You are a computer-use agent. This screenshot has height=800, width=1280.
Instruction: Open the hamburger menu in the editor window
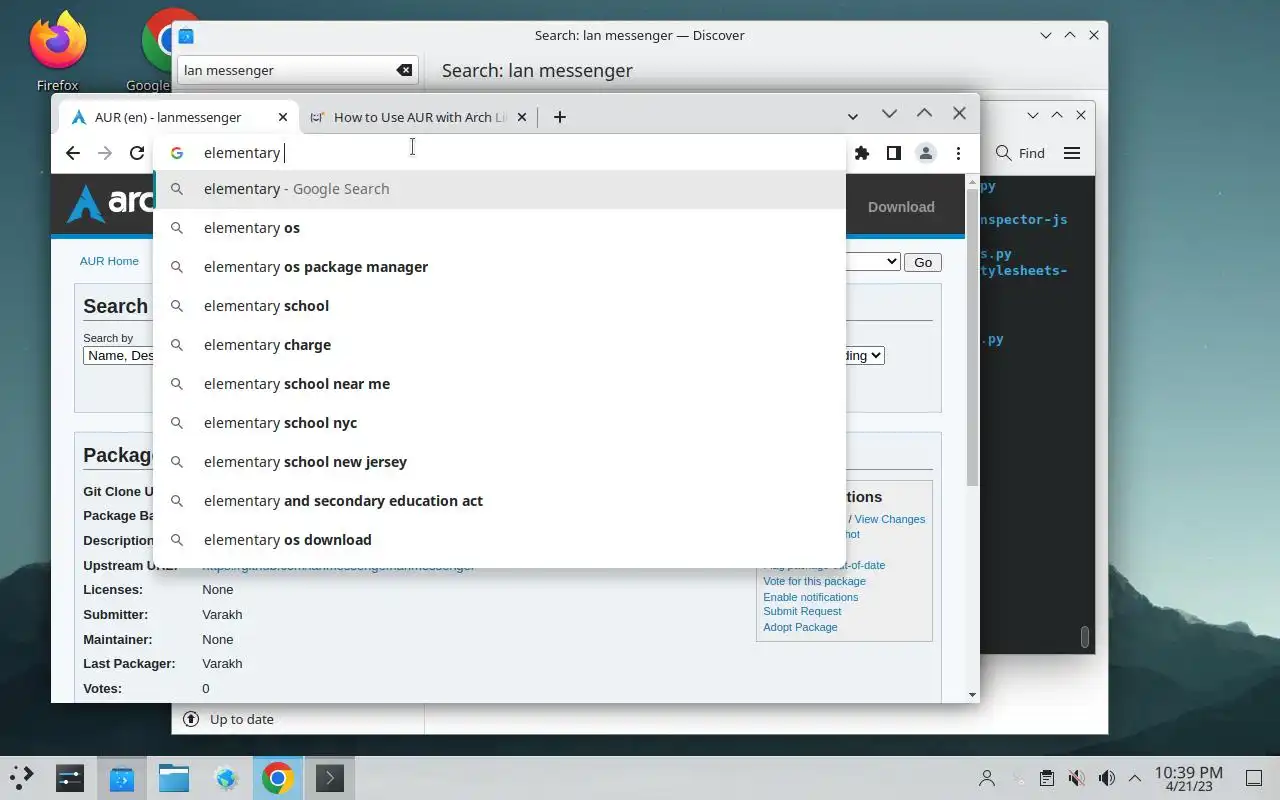[1072, 153]
